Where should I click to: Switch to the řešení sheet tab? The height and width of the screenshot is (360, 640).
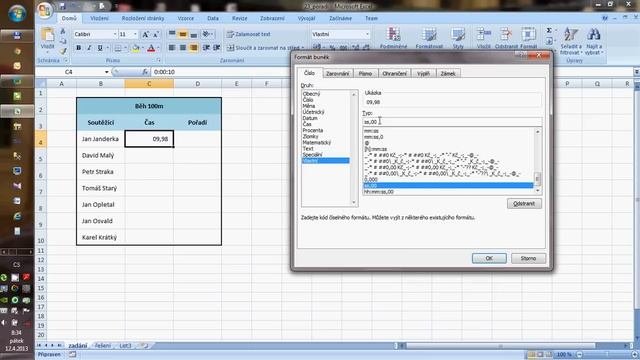(x=102, y=345)
